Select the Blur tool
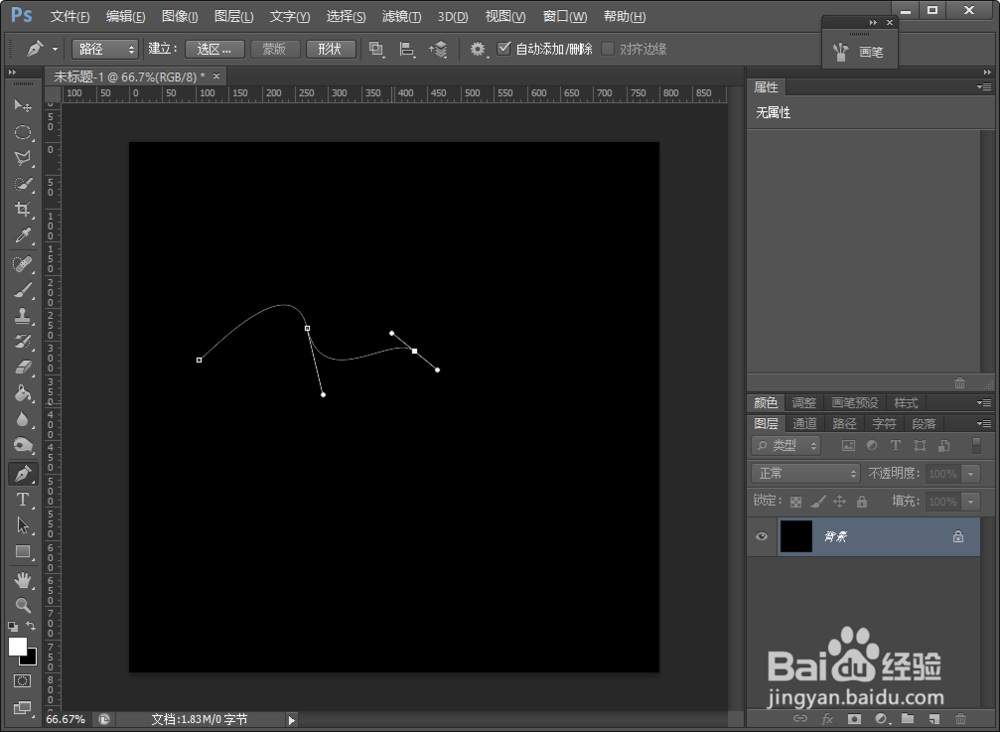The width and height of the screenshot is (1000, 732). [x=23, y=420]
